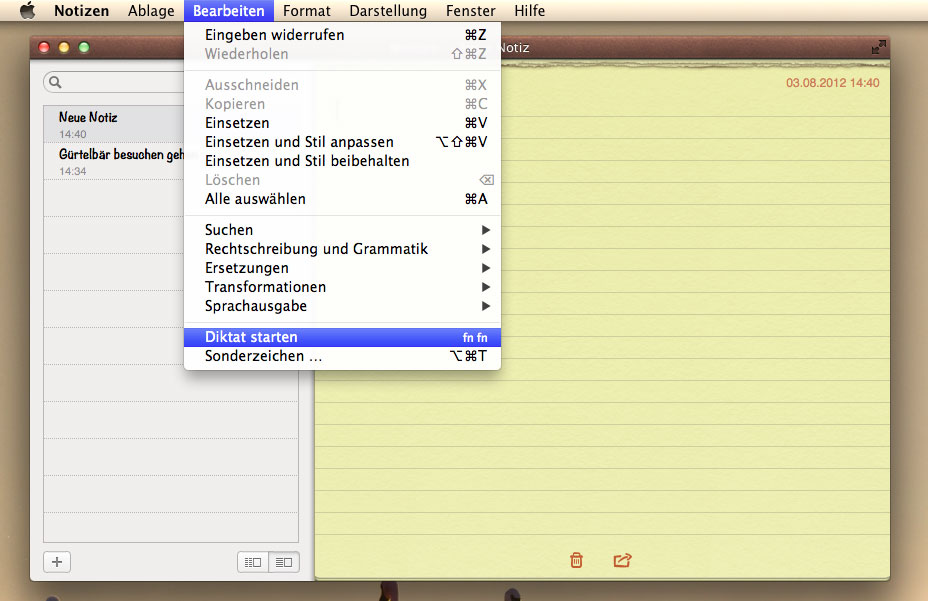This screenshot has width=928, height=601.
Task: Click the share icon below the note
Action: click(622, 560)
